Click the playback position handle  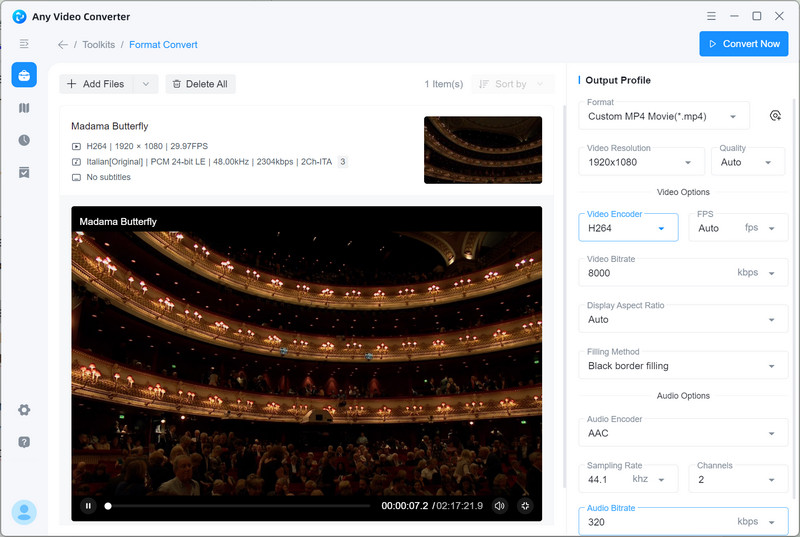pyautogui.click(x=108, y=506)
